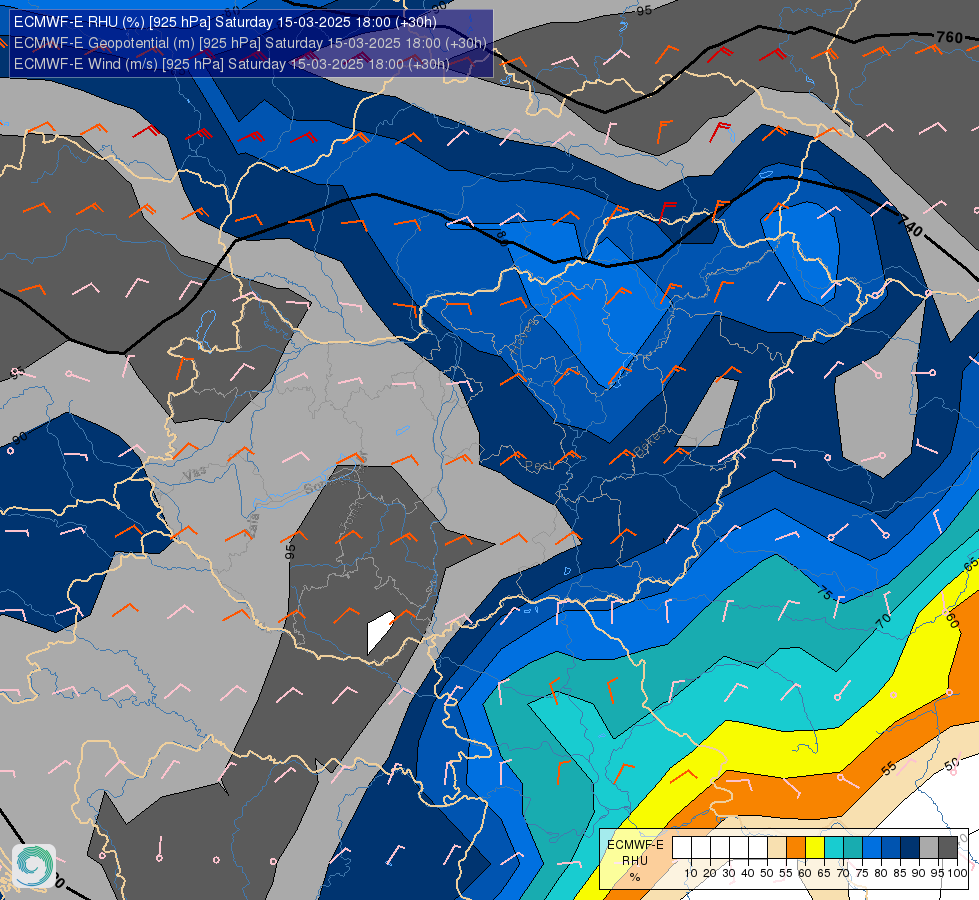Click the 70 humidity contour label on map
This screenshot has height=900, width=979.
coord(883,621)
